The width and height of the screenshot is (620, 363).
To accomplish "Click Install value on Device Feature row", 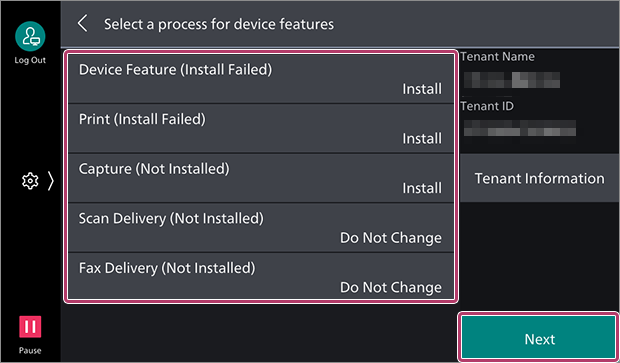I will coord(422,89).
